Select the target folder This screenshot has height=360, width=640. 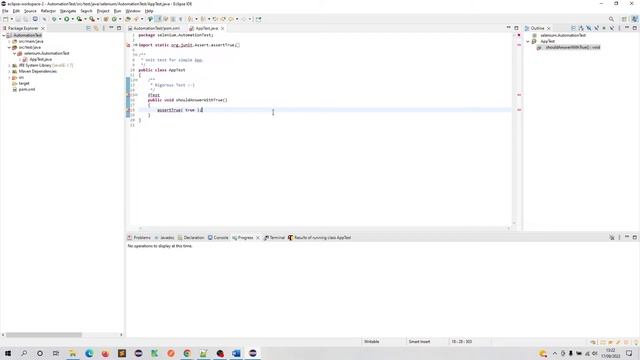click(21, 83)
